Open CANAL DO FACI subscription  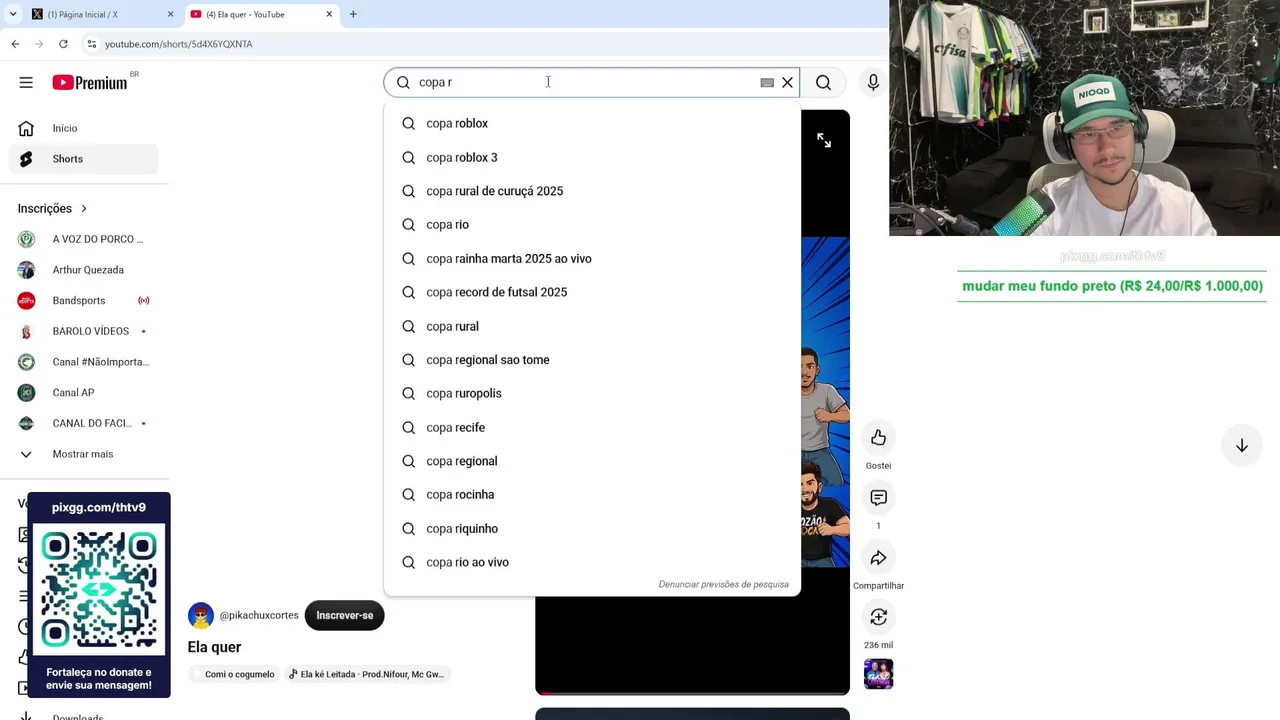coord(84,423)
